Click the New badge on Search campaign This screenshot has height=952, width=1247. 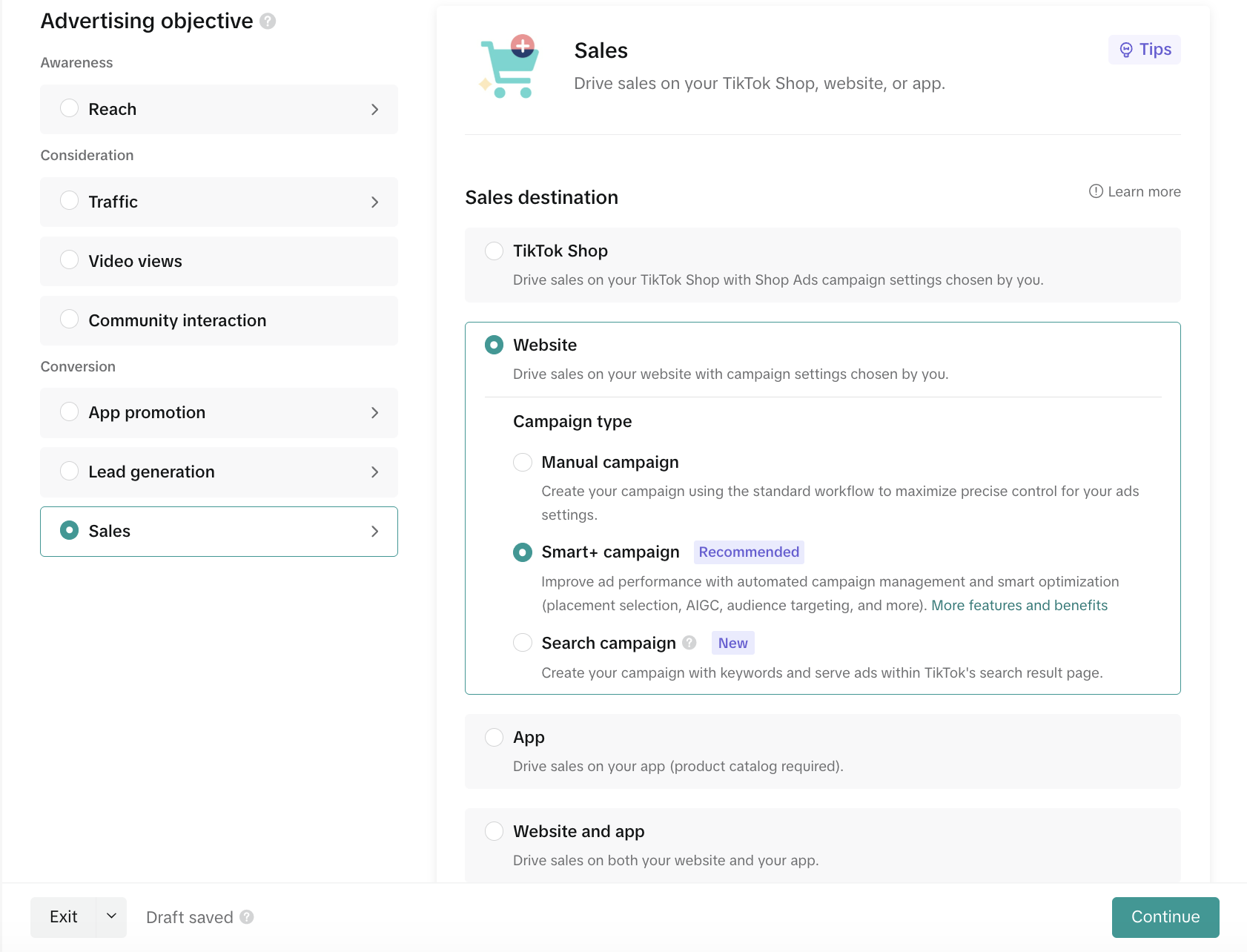point(732,643)
